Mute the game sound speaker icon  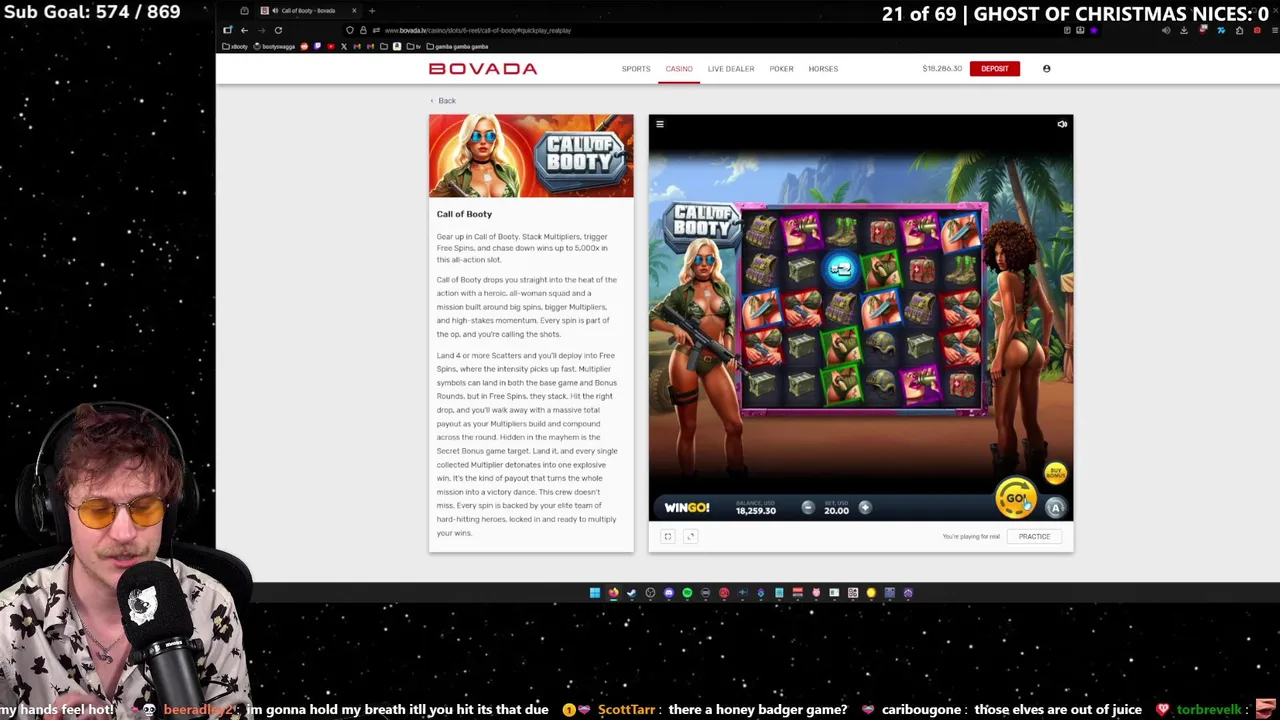1062,124
